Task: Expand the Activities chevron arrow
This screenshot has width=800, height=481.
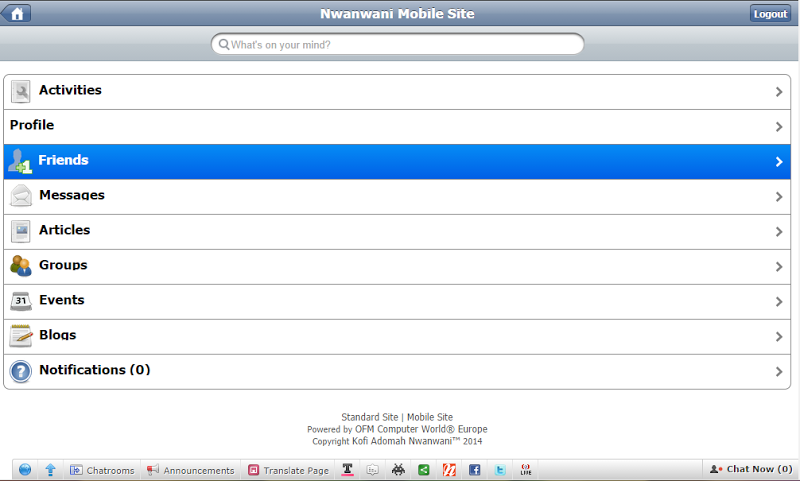Action: pos(779,92)
